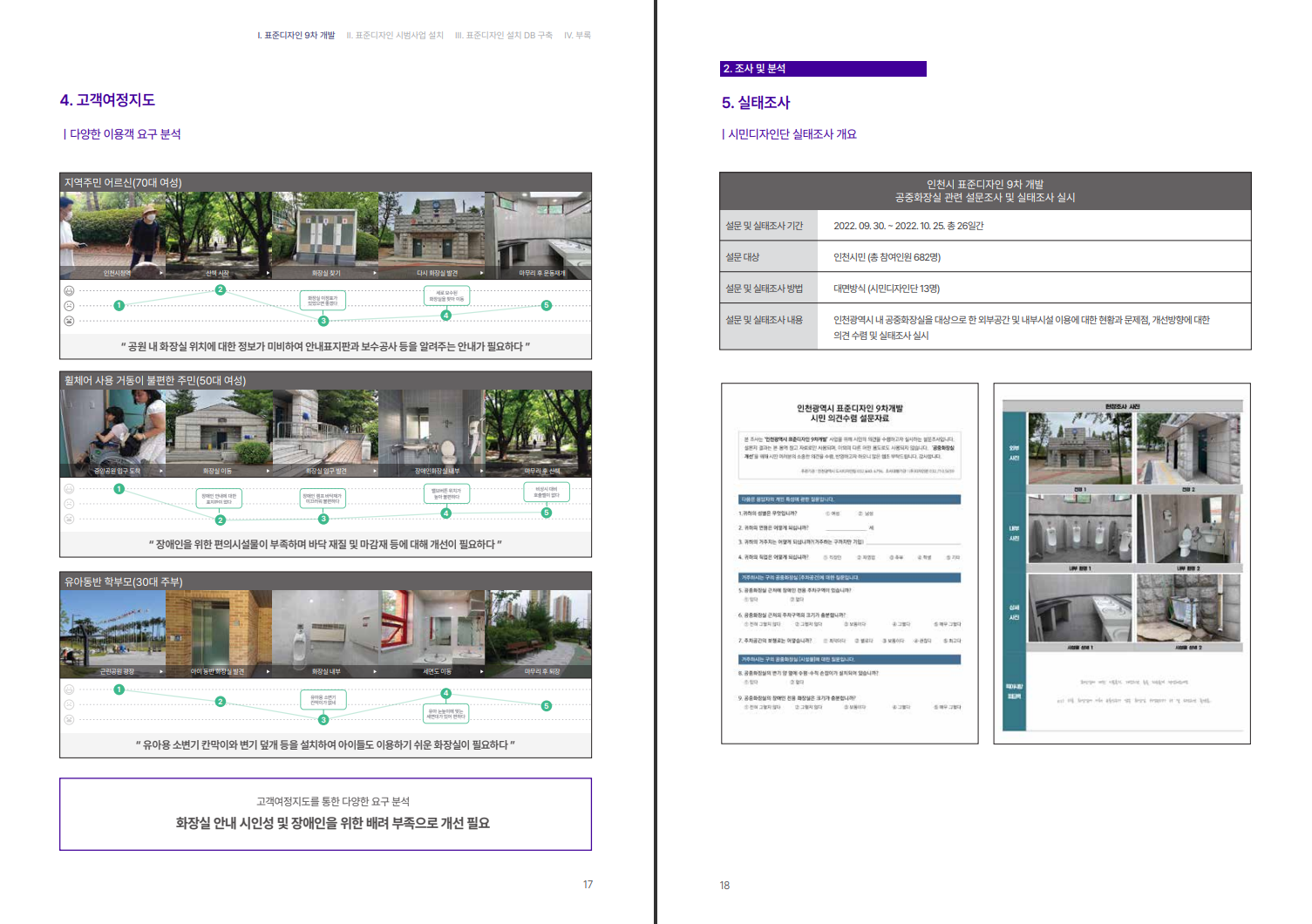Viewport: 1312px width, 924px height.
Task: Go to 'III. 표준디자인 설치 DB 구축' header tab
Action: [x=503, y=36]
